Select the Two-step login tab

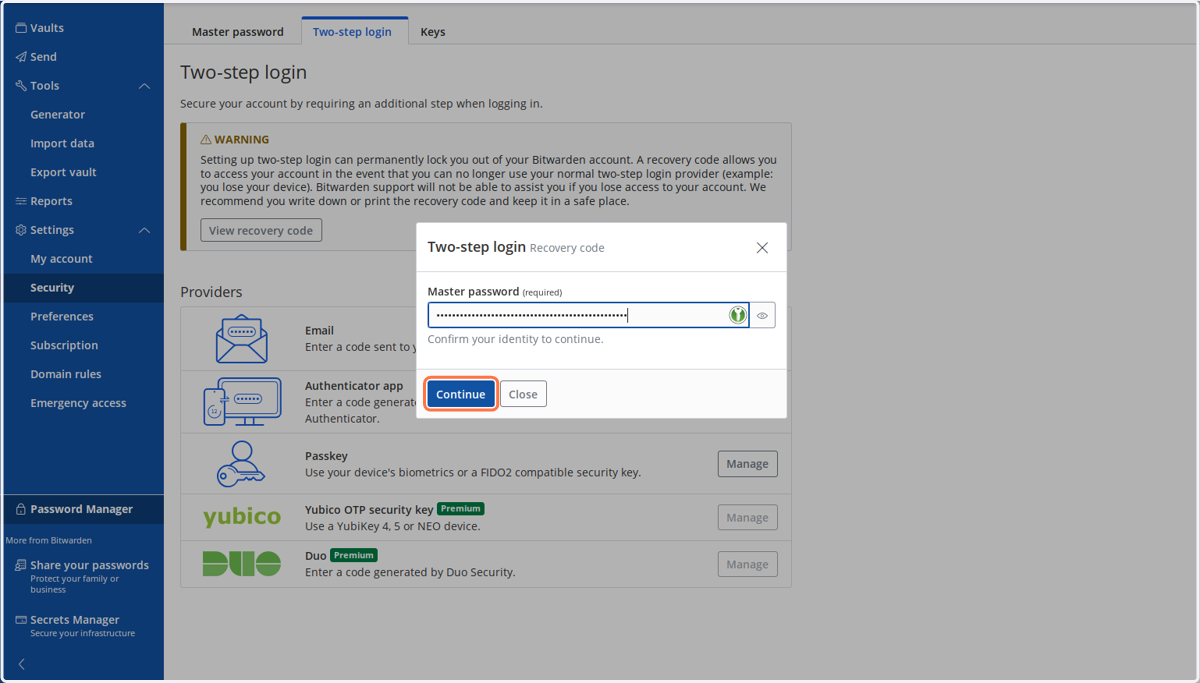pos(352,32)
